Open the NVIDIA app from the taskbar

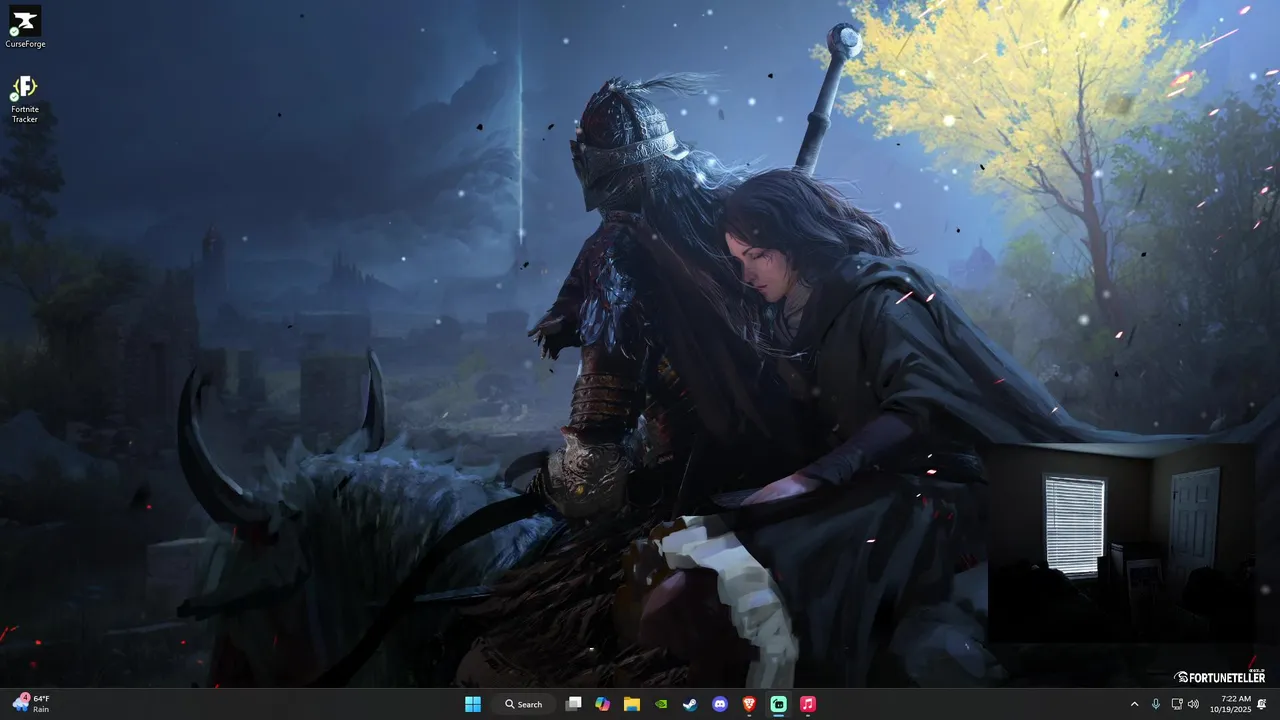pyautogui.click(x=661, y=704)
